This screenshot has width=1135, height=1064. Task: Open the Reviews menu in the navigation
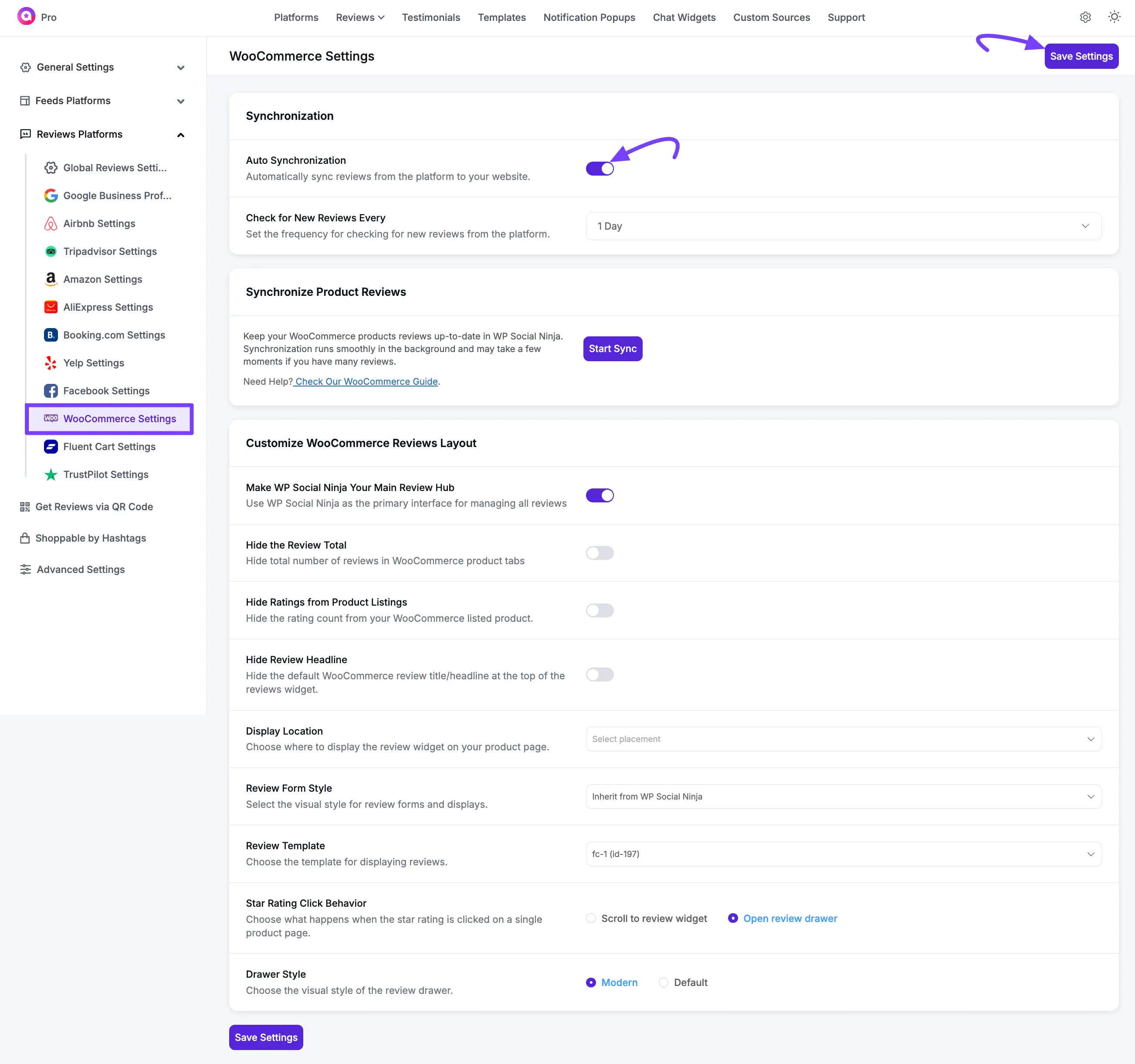click(x=360, y=17)
